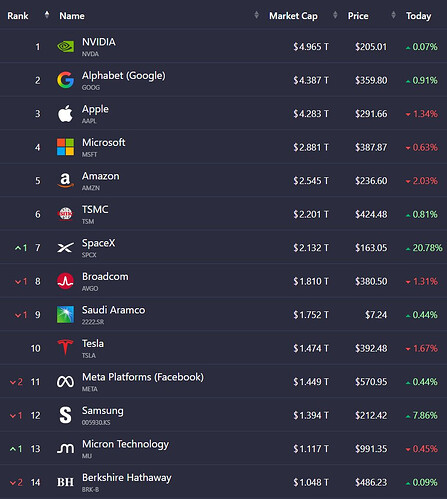The image size is (447, 499).
Task: Click the Meta Platforms logo icon
Action: [x=65, y=382]
